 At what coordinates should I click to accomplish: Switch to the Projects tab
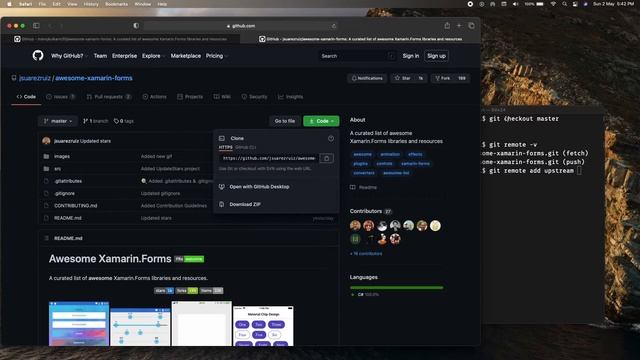point(190,97)
